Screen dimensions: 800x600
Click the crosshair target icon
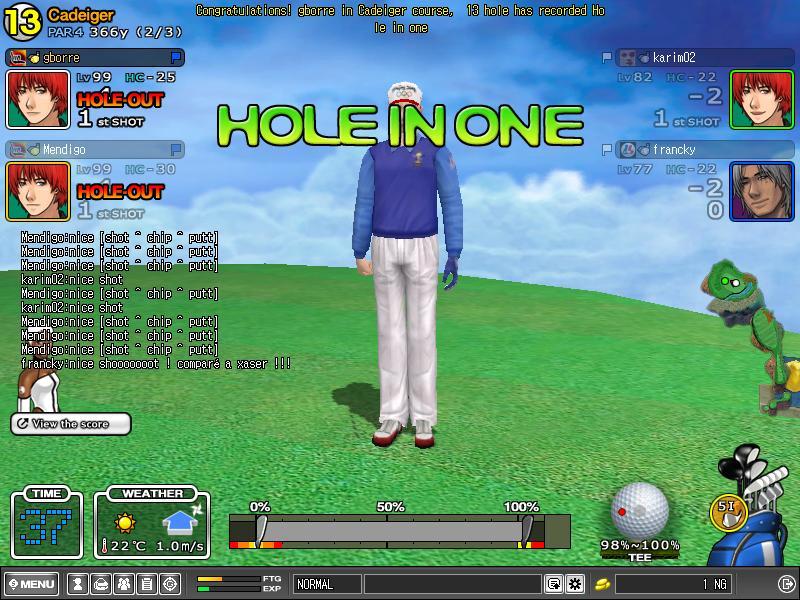tap(170, 584)
